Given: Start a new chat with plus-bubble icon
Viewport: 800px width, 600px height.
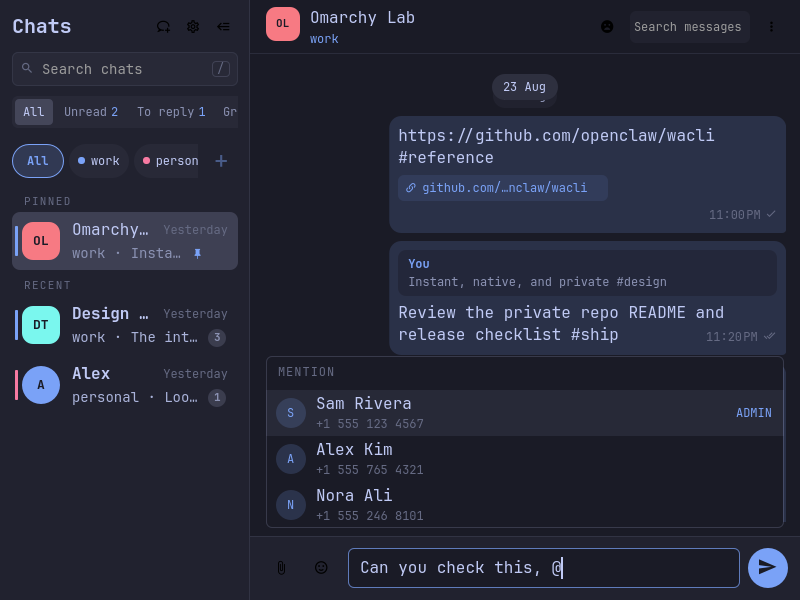Looking at the screenshot, I should (163, 27).
